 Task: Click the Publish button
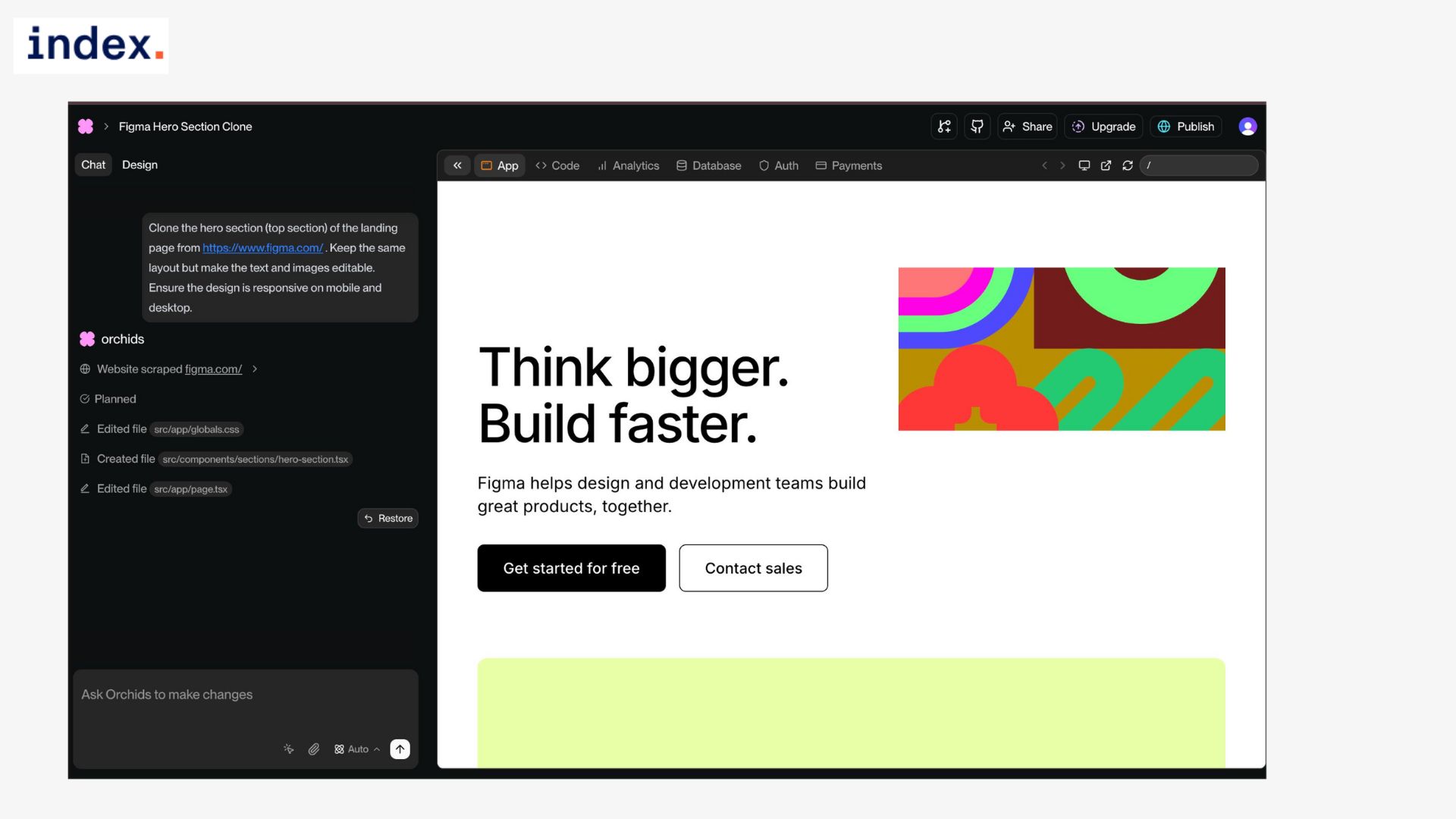pyautogui.click(x=1186, y=127)
